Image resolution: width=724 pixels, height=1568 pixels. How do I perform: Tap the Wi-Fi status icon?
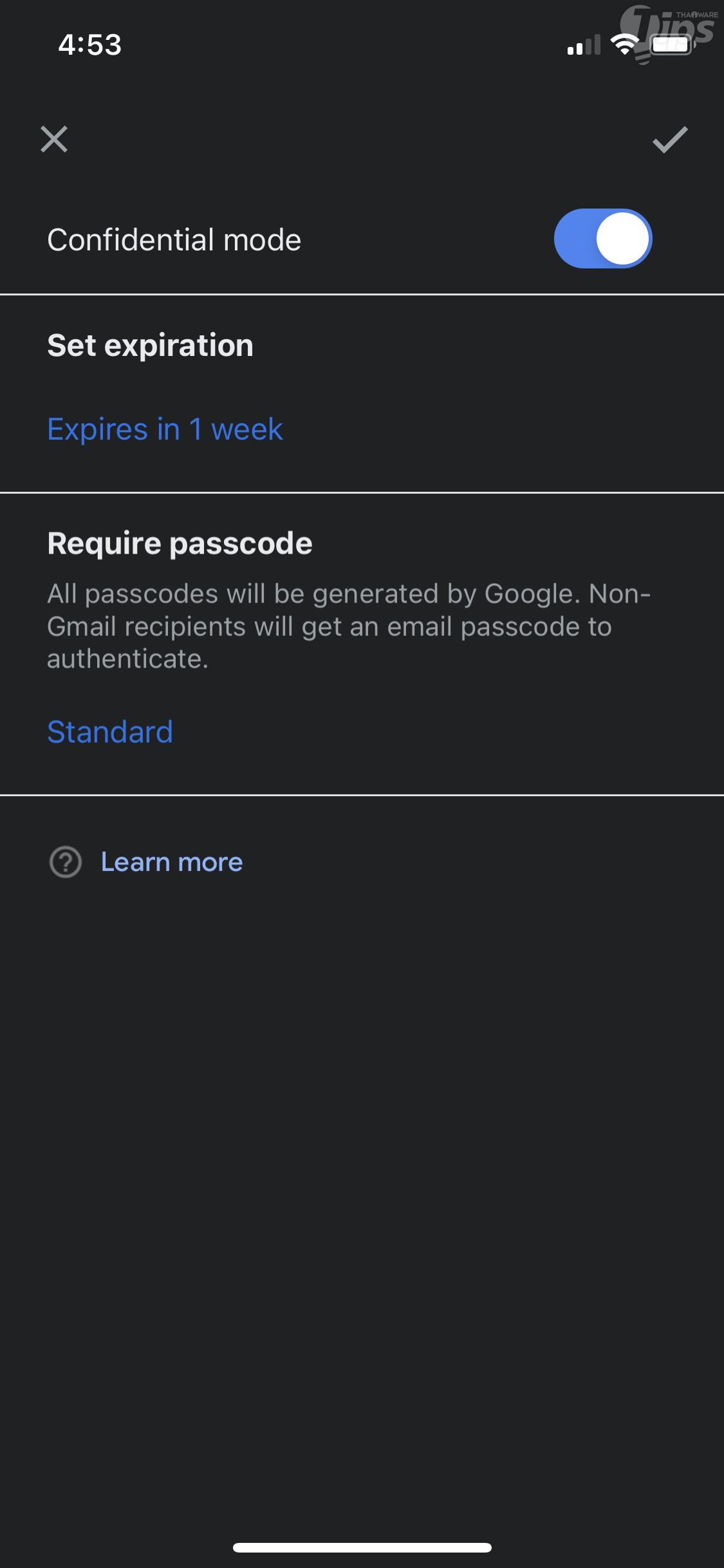pos(624,44)
